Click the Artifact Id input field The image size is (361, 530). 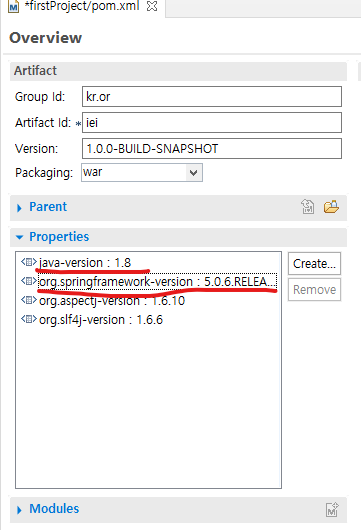[x=212, y=122]
